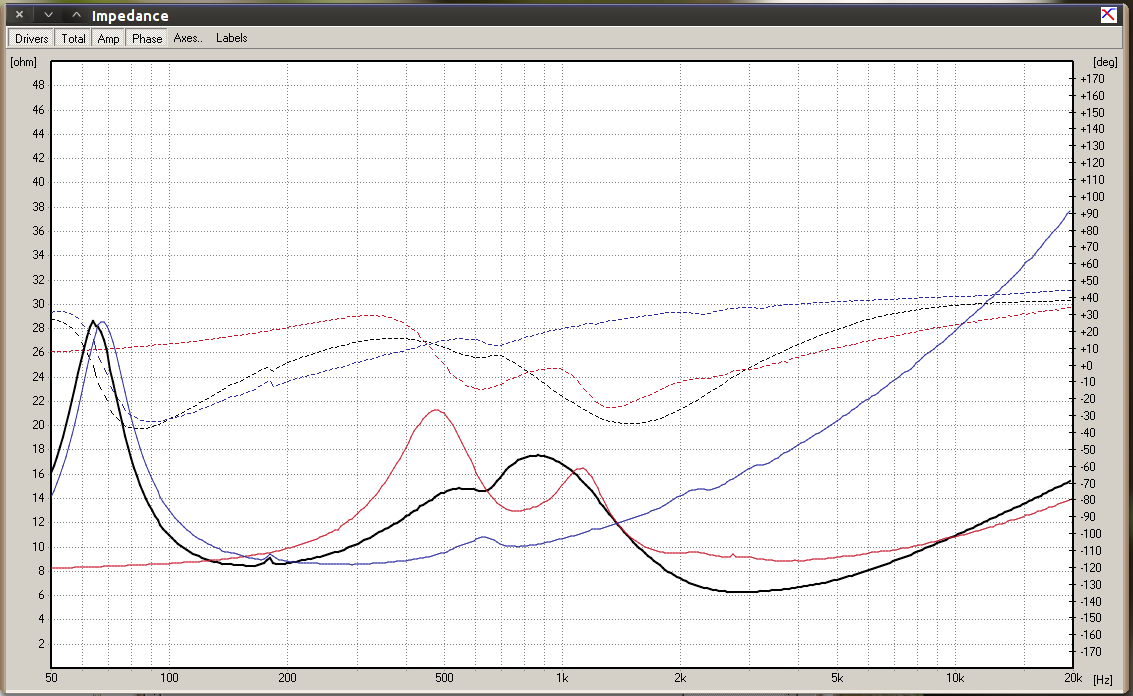Click the +0 degree axis value

tap(1087, 366)
